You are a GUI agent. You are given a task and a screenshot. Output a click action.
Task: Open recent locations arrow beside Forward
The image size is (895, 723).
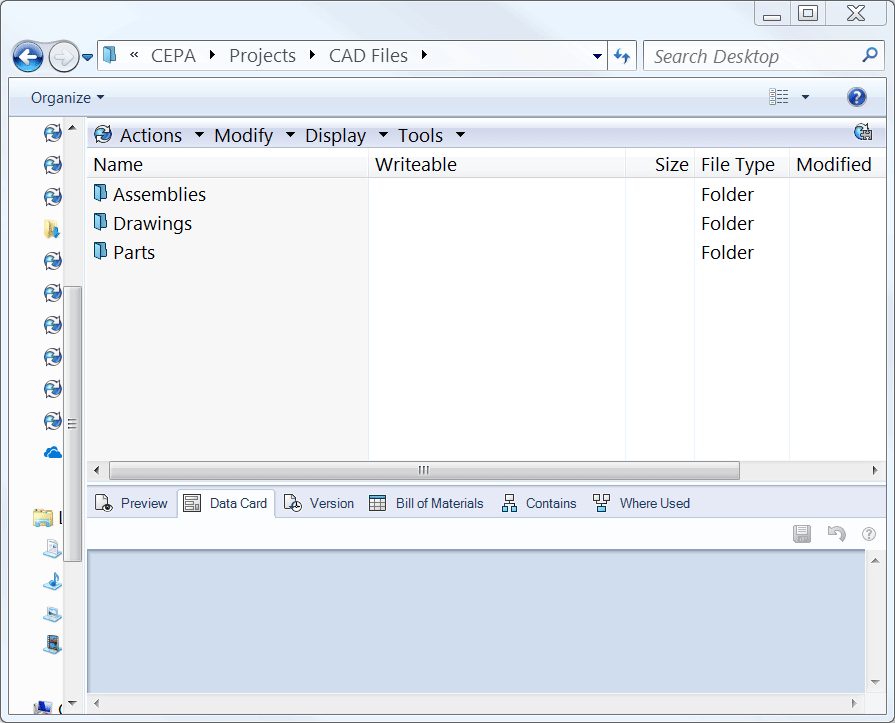[87, 57]
